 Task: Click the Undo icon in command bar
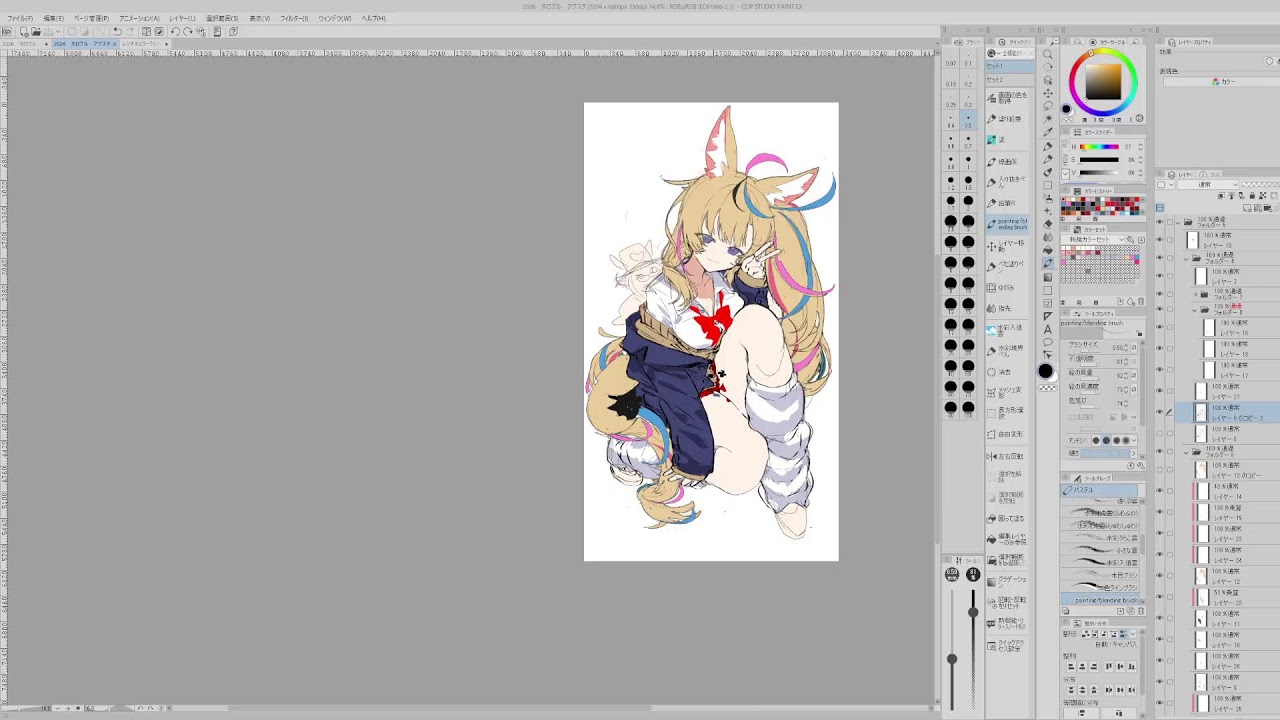(x=117, y=32)
